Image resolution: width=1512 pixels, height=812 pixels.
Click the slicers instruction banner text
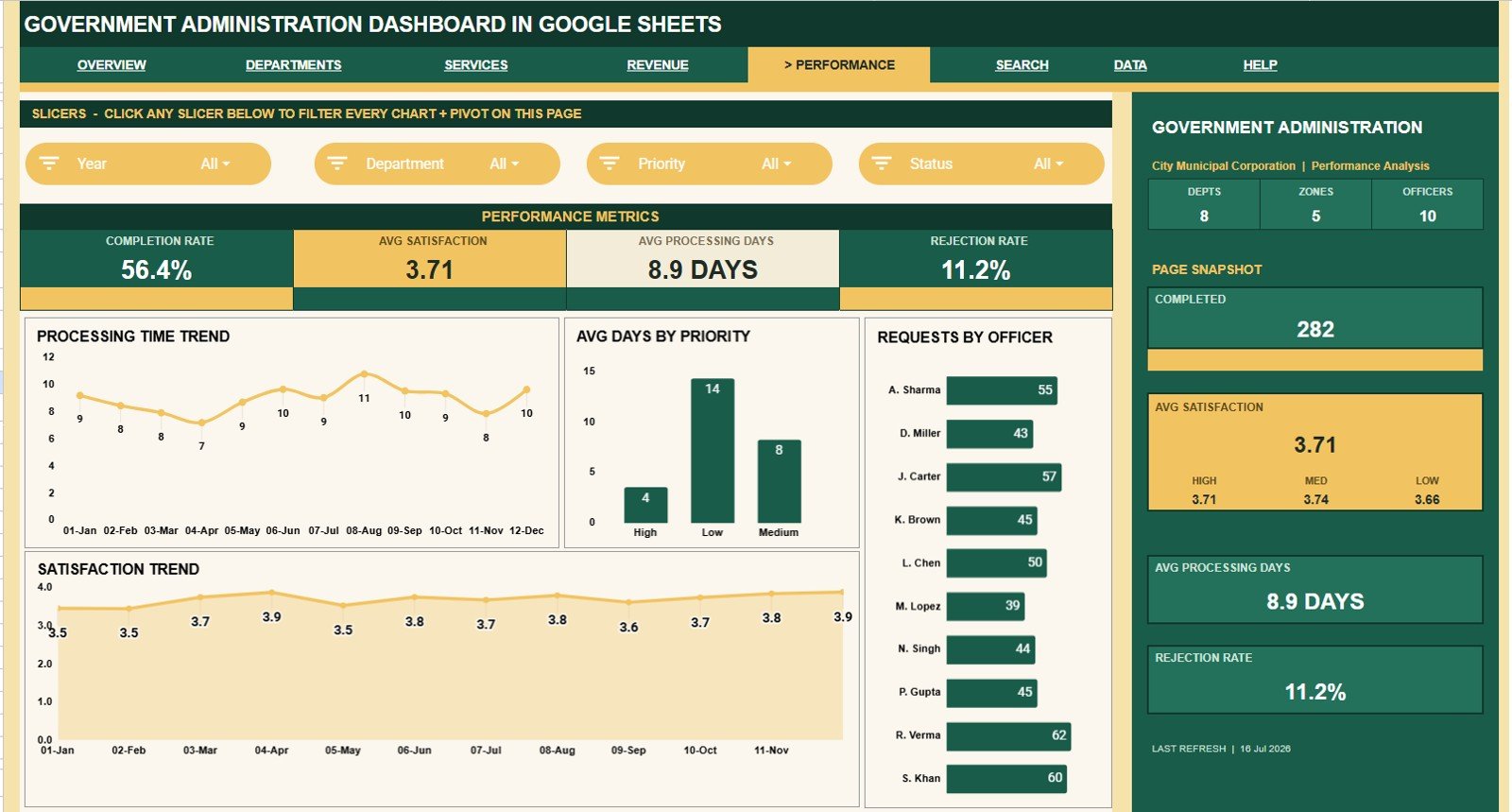click(x=306, y=113)
